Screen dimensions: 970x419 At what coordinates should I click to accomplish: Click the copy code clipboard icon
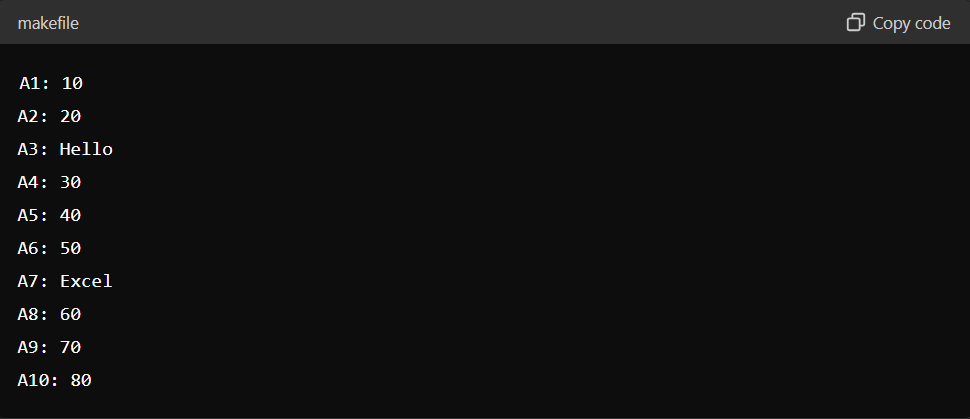[856, 22]
